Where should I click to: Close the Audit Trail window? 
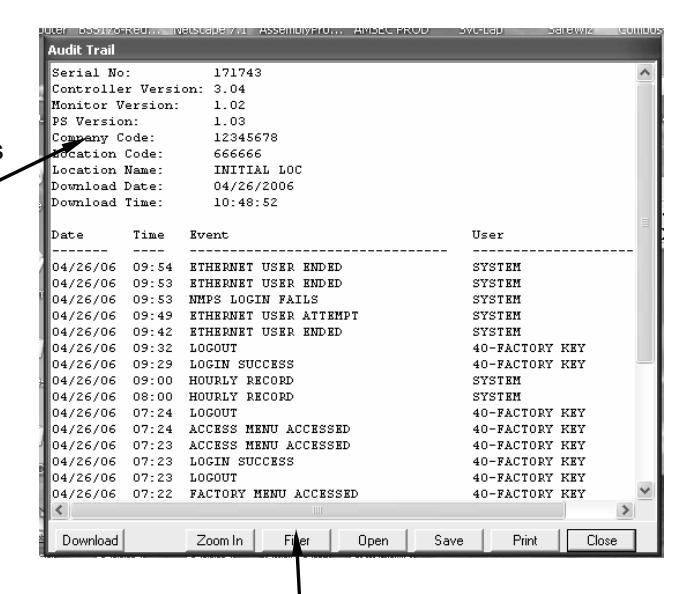pyautogui.click(x=601, y=541)
